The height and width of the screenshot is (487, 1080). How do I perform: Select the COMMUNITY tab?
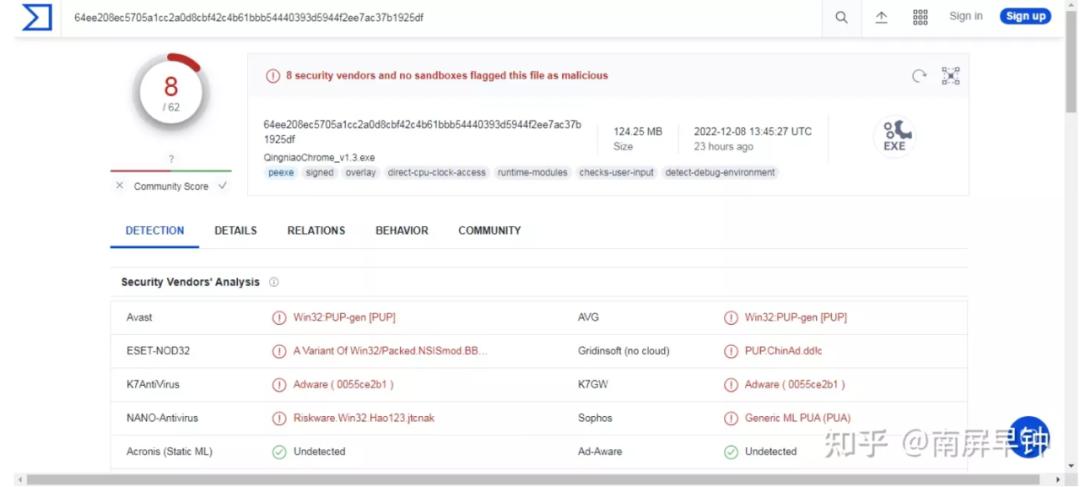489,231
